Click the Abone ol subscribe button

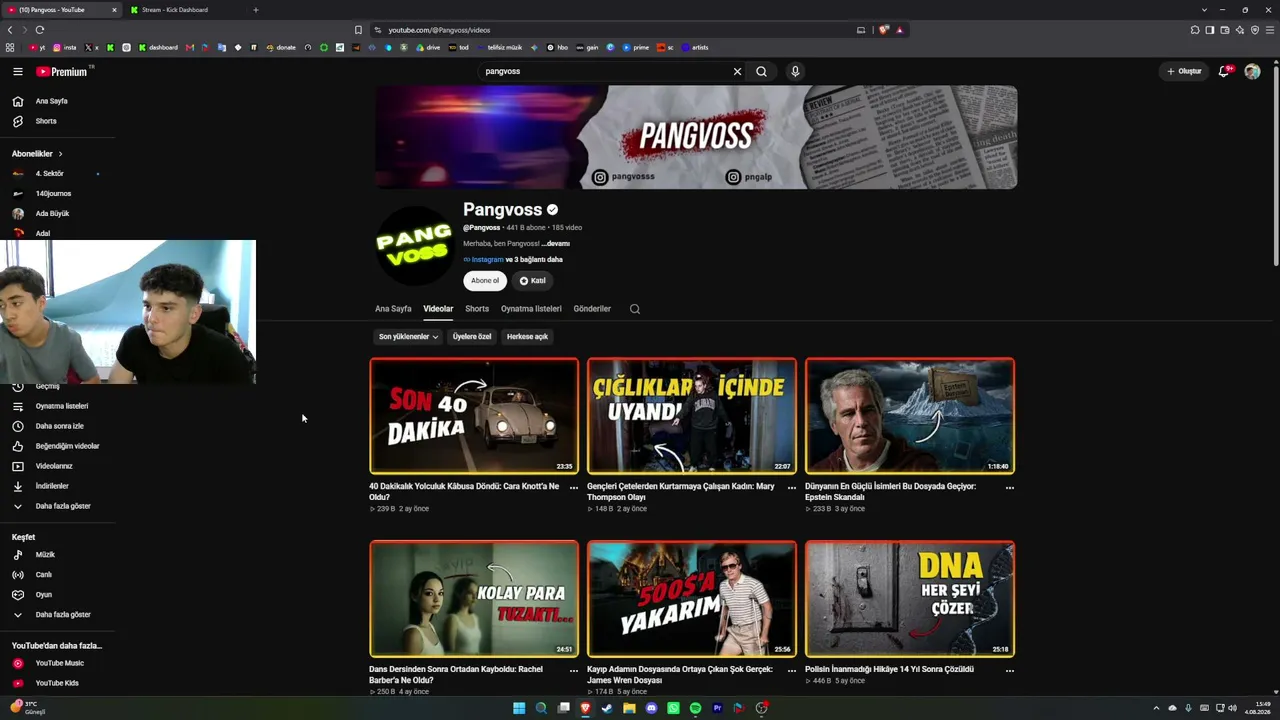pyautogui.click(x=485, y=281)
